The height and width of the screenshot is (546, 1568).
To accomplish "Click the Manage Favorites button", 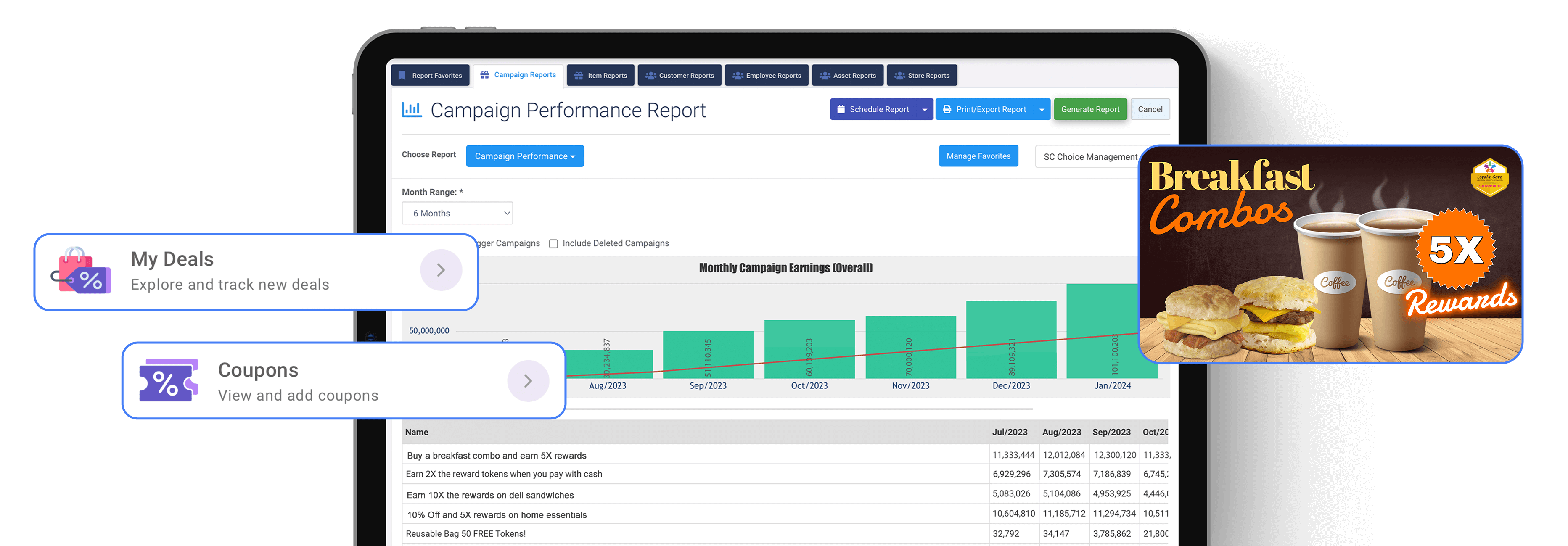I will coord(978,156).
